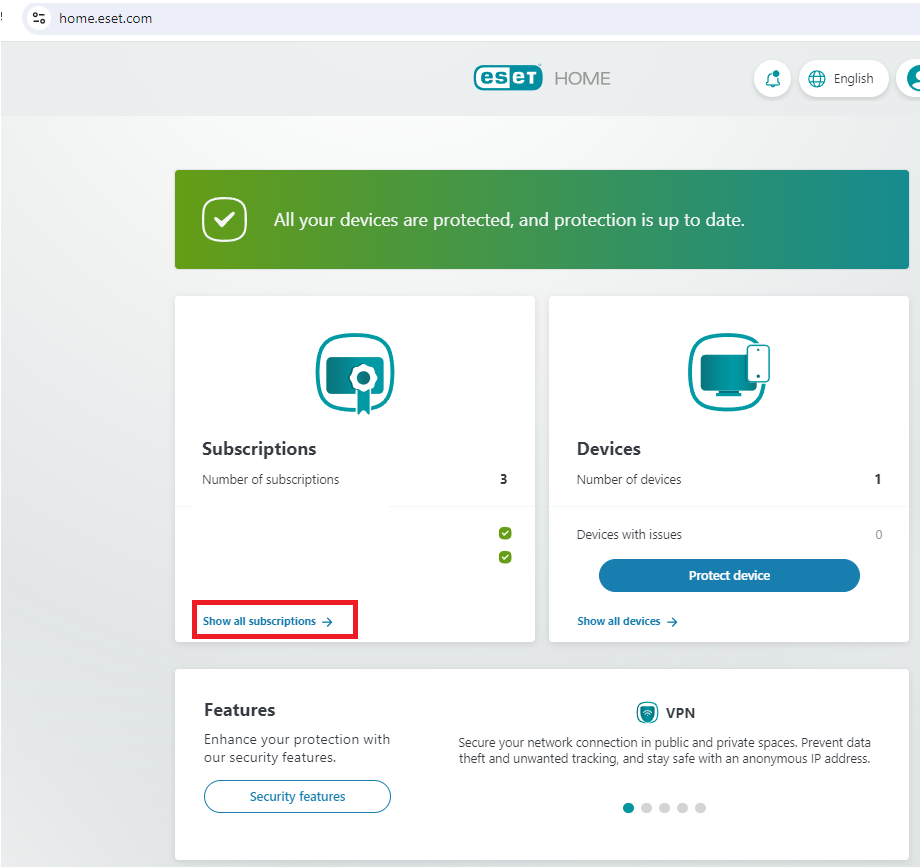
Task: Click the upper green subscription status check
Action: point(505,533)
